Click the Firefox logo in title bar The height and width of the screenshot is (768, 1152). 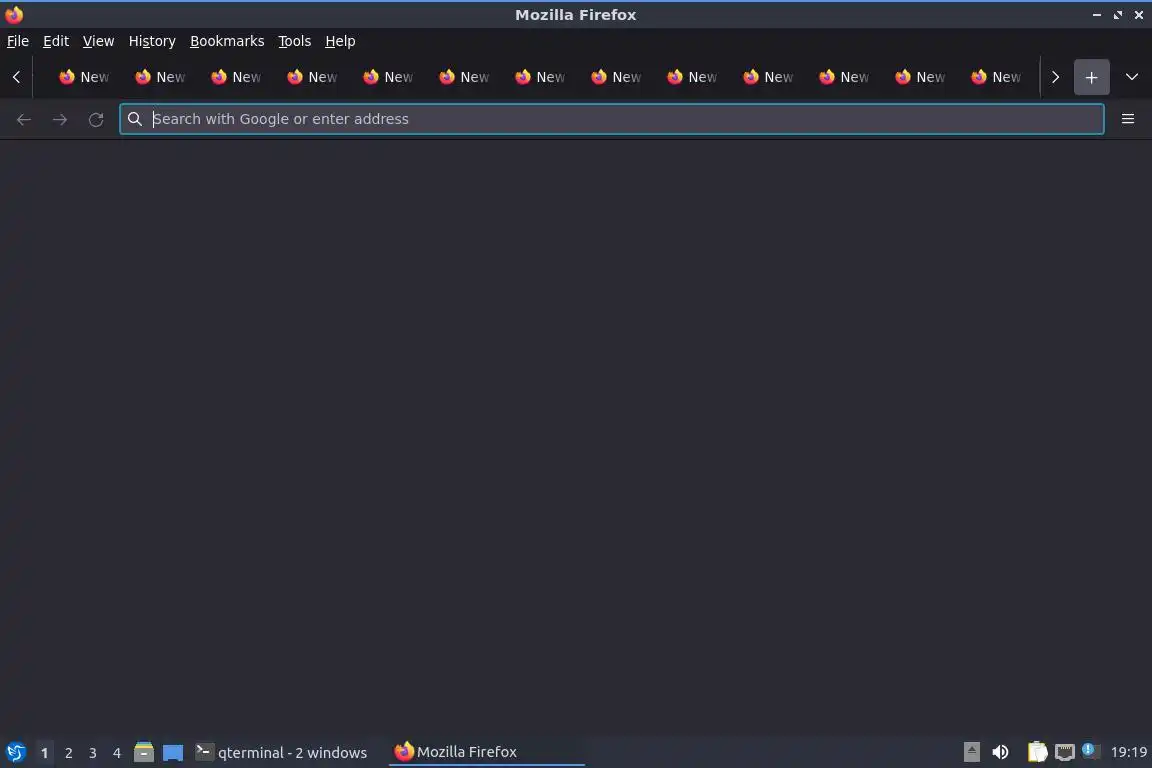(14, 15)
